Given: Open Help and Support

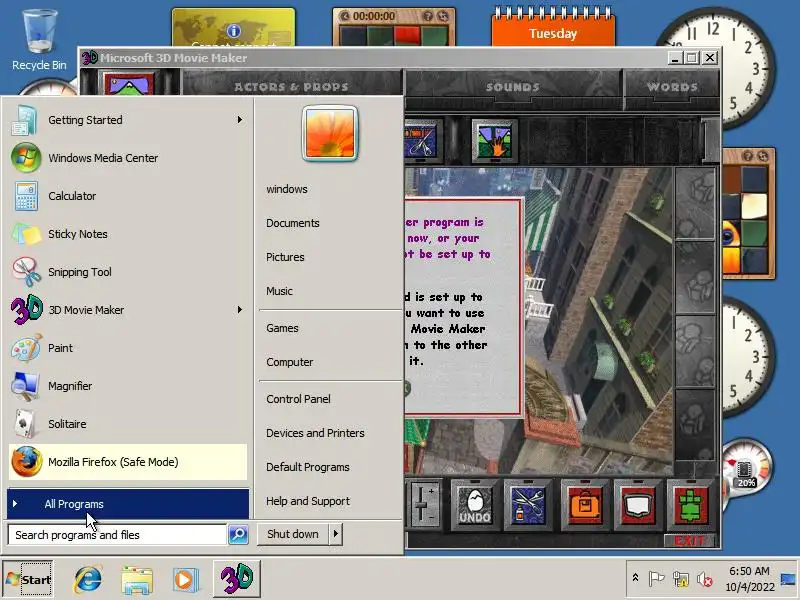Looking at the screenshot, I should point(308,501).
